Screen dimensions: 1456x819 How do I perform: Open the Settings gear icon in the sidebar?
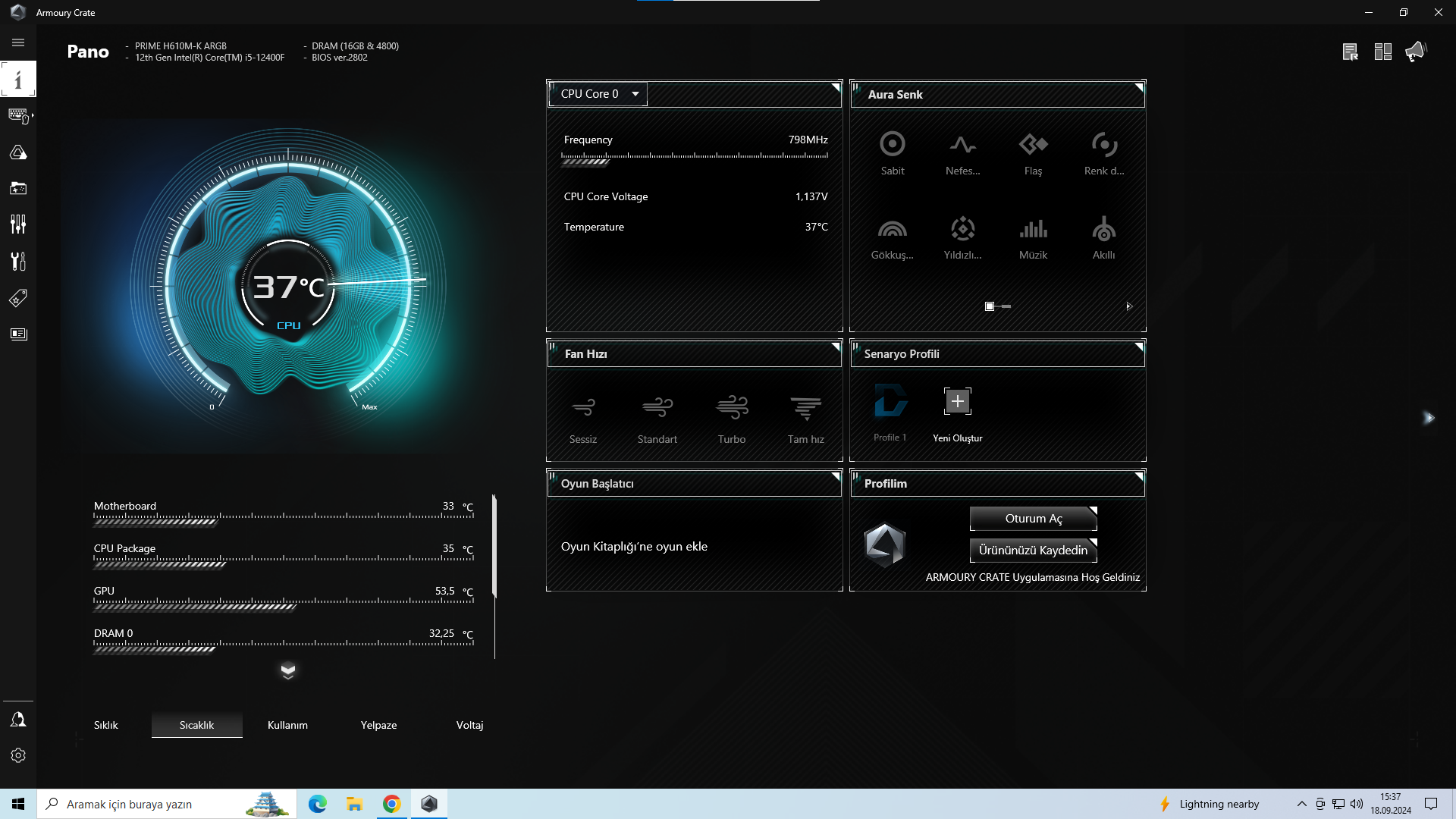[18, 755]
